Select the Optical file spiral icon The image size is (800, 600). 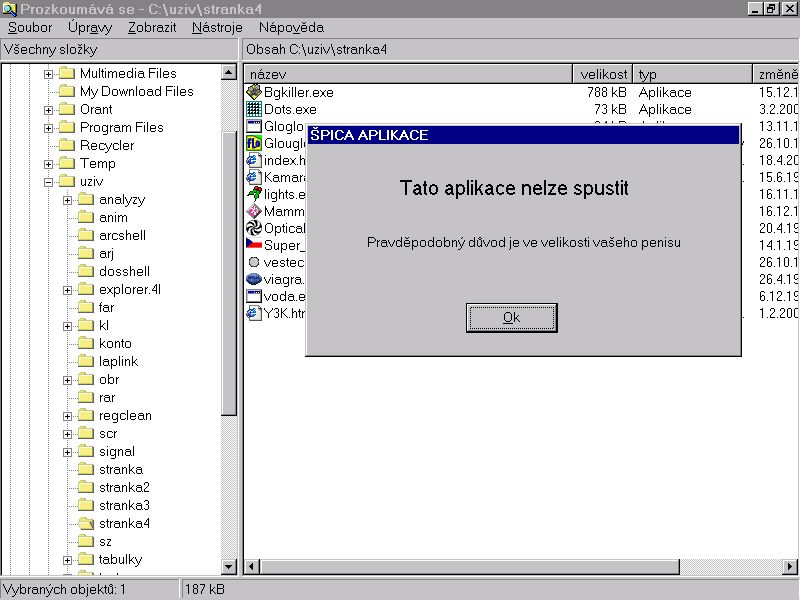[x=254, y=228]
